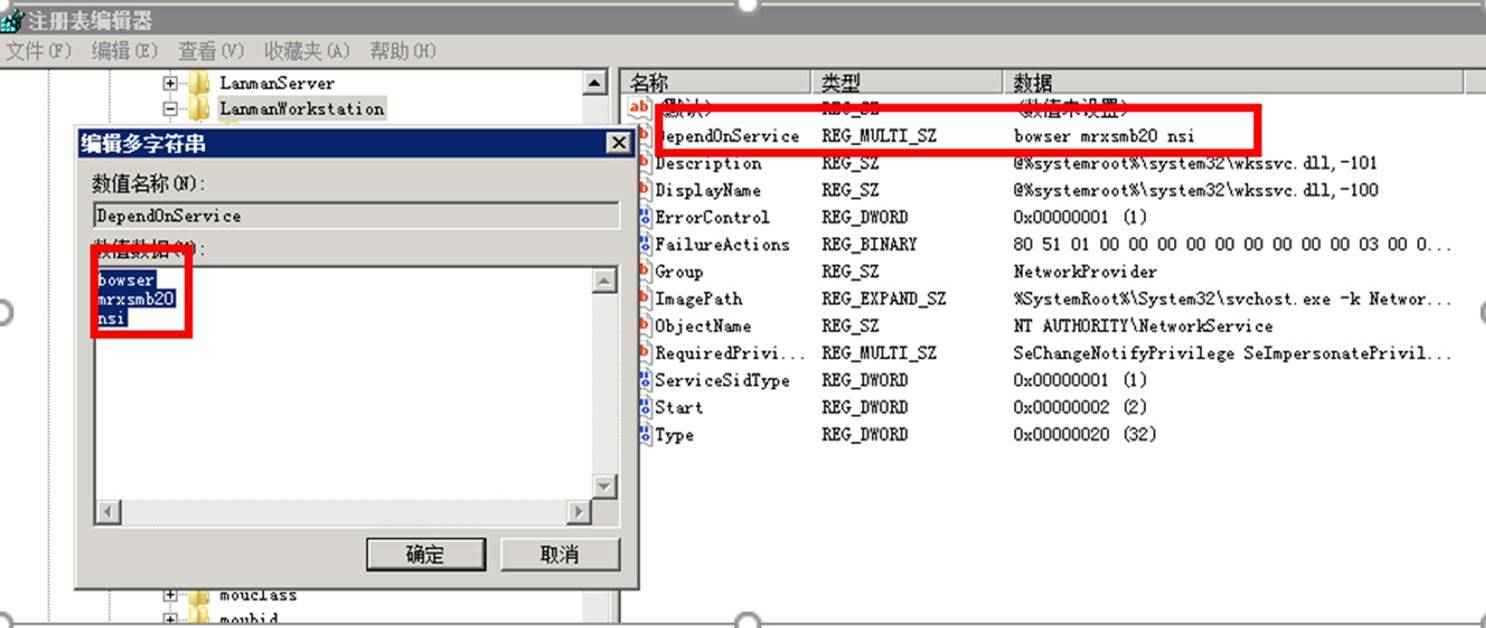The height and width of the screenshot is (628, 1486).
Task: Open the 文件(F) menu
Action: pos(39,51)
